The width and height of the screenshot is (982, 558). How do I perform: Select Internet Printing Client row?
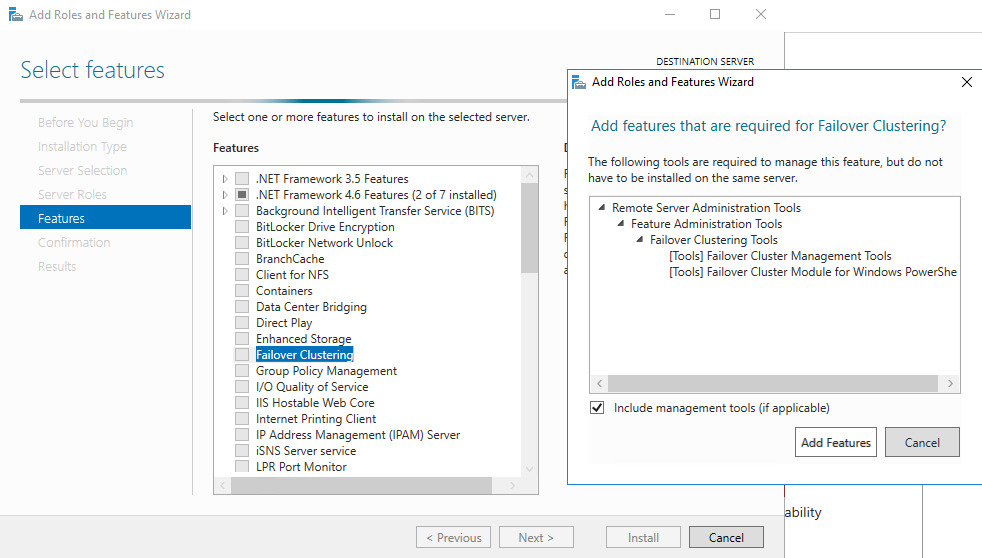pos(316,418)
